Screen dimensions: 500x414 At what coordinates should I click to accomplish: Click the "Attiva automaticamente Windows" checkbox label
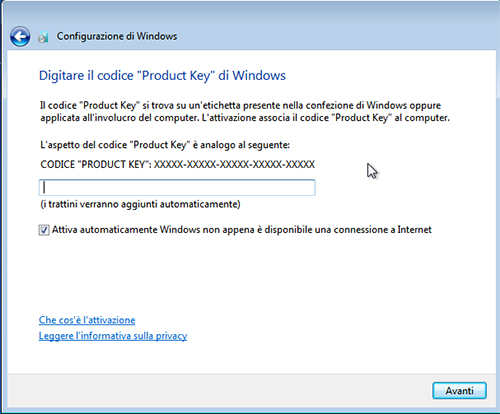click(x=241, y=230)
